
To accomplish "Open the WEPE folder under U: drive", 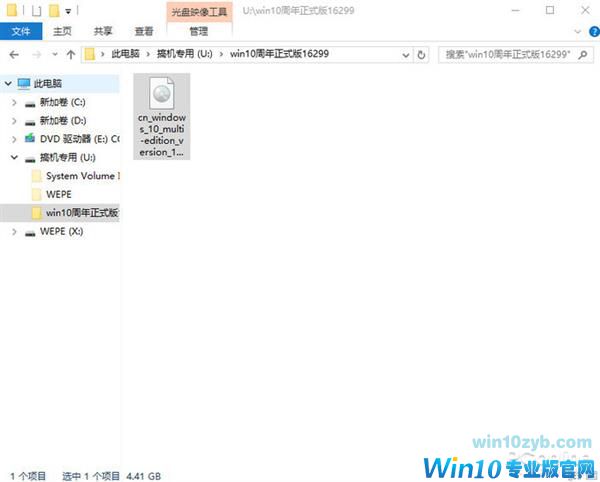I will coord(59,194).
